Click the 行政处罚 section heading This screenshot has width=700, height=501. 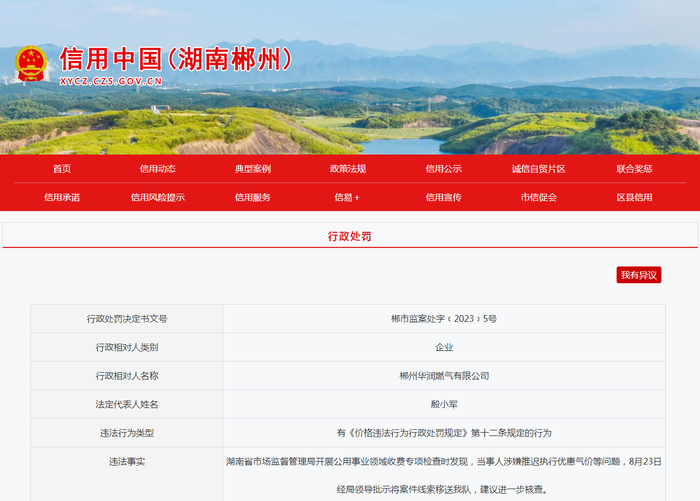point(350,236)
